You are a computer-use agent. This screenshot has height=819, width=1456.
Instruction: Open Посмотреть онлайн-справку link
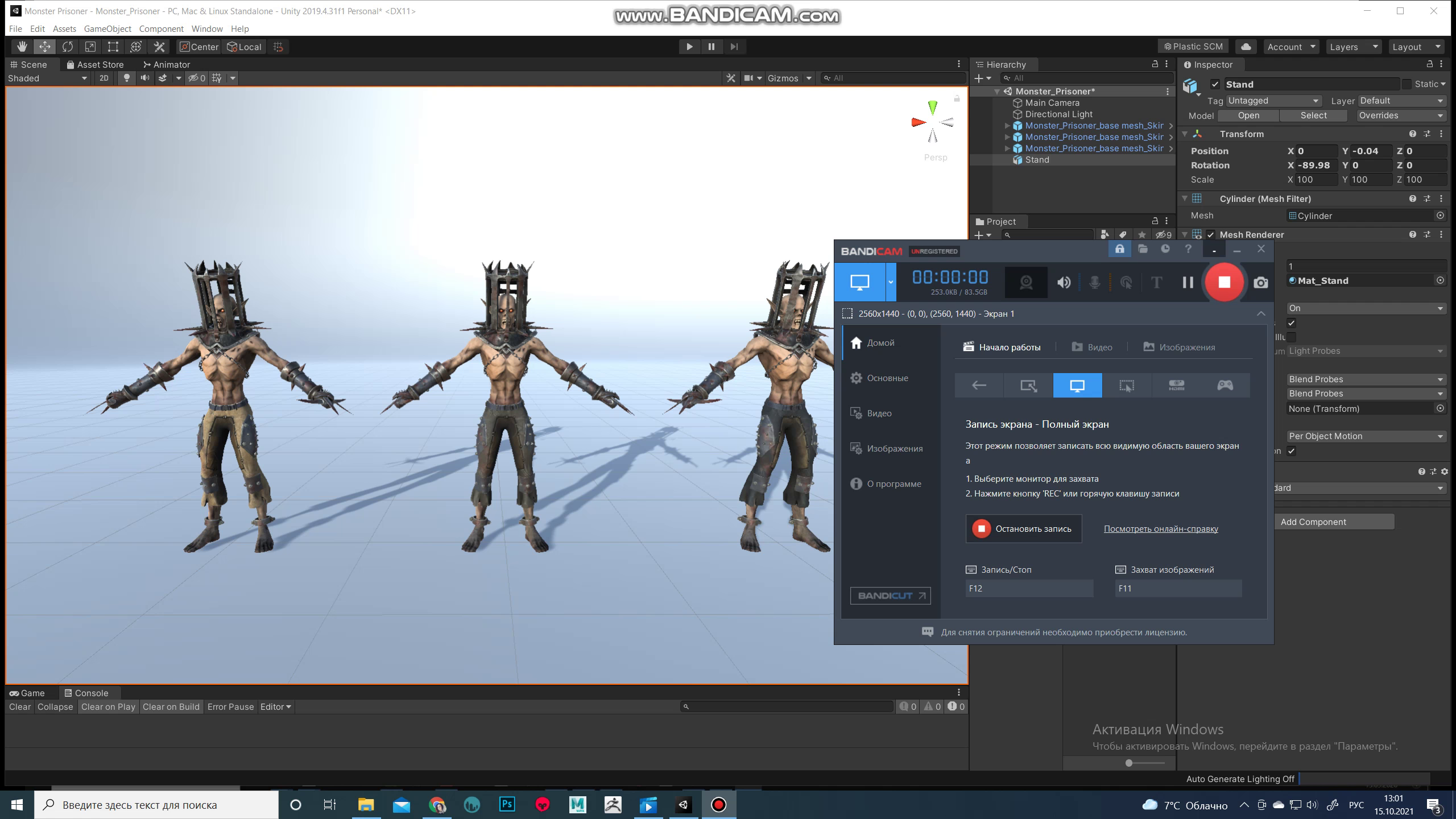click(1161, 529)
